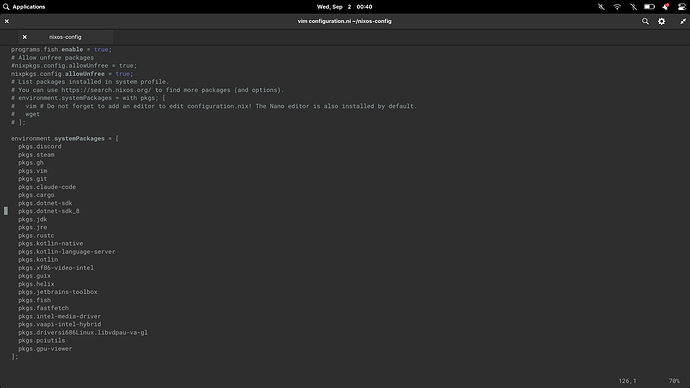
Task: Click the pkgs.dotnet-sdk_8 entry
Action: click(49, 211)
